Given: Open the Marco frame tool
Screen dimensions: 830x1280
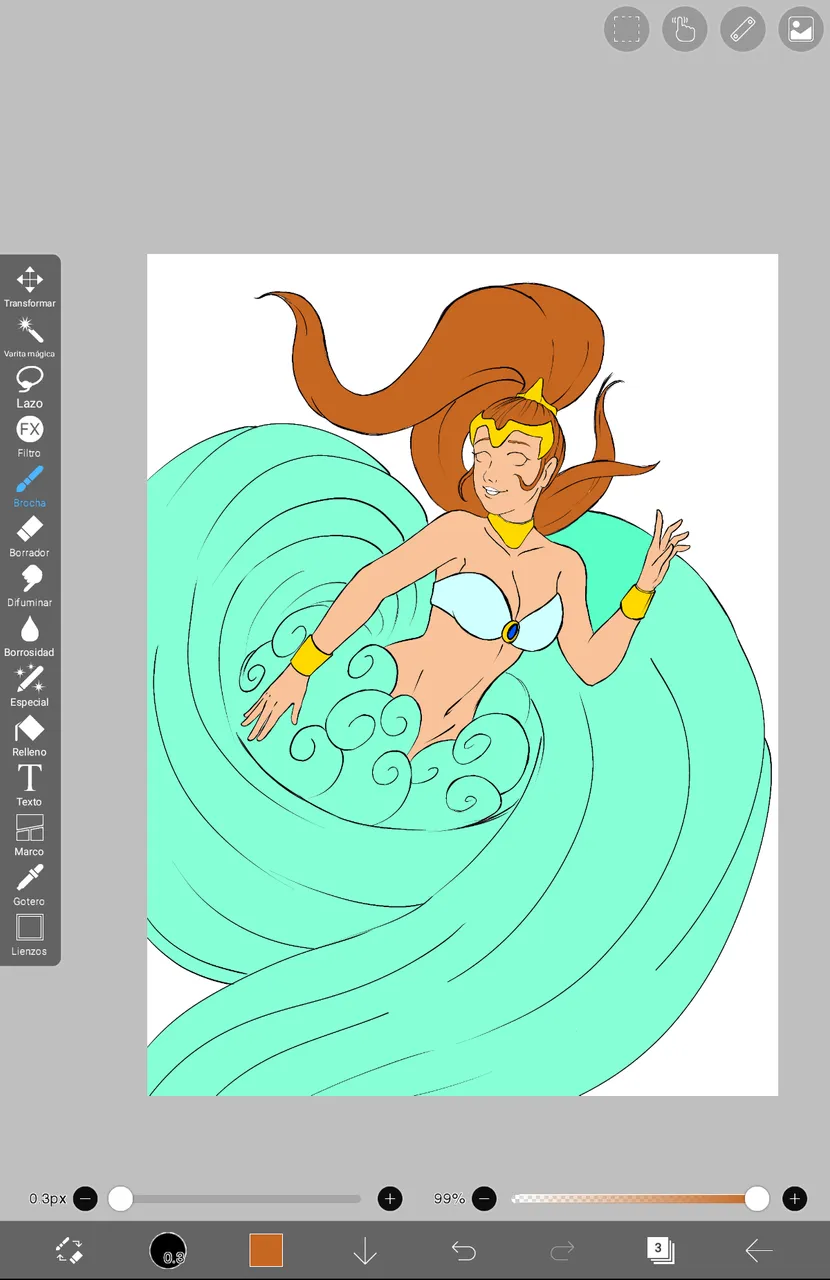Looking at the screenshot, I should pos(29,836).
